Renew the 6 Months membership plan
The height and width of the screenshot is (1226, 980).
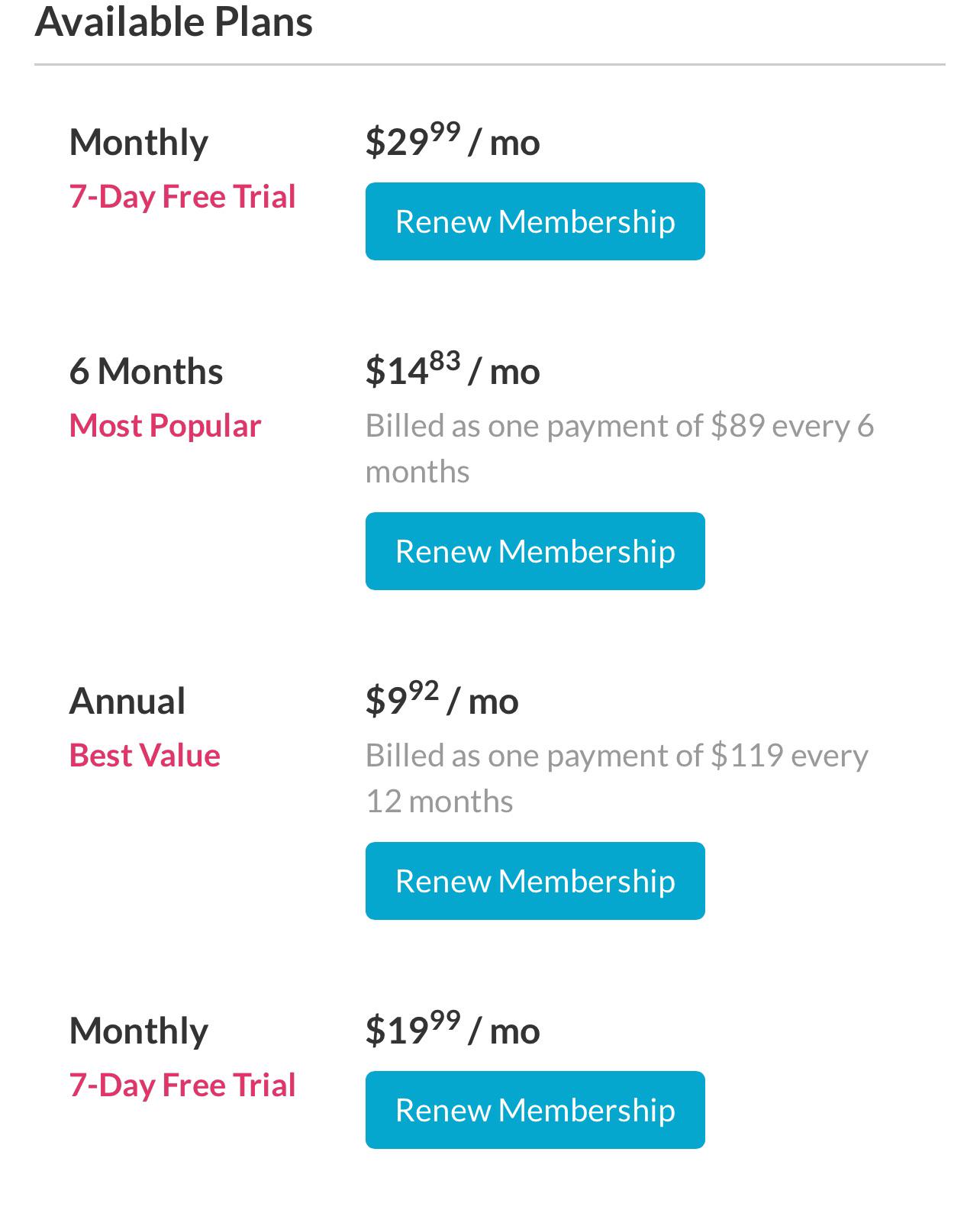(535, 551)
